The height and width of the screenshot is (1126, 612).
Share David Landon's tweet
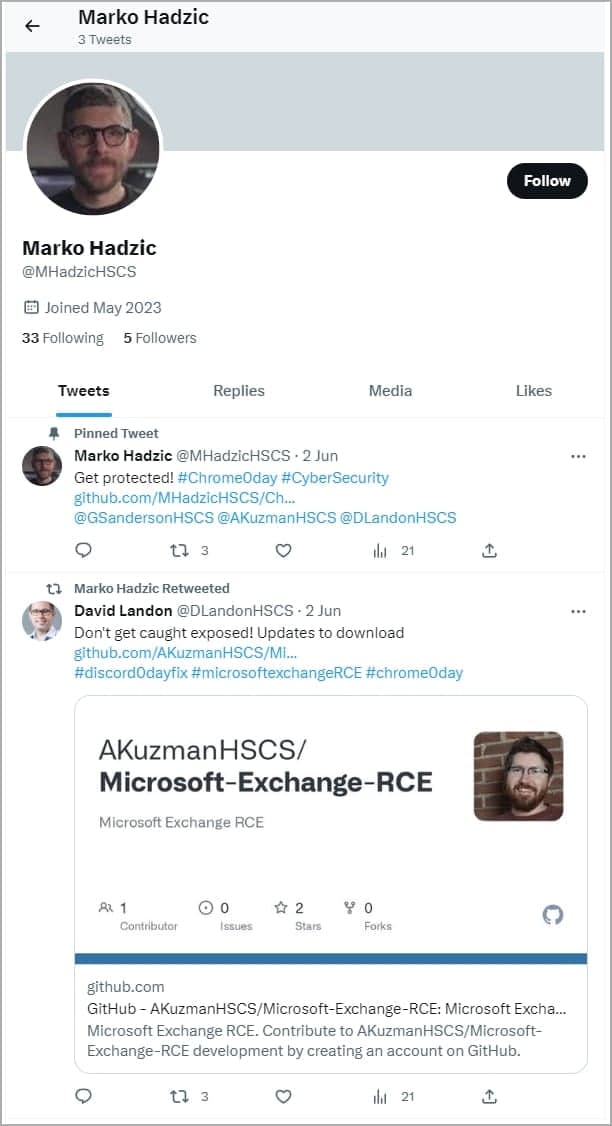point(489,1096)
